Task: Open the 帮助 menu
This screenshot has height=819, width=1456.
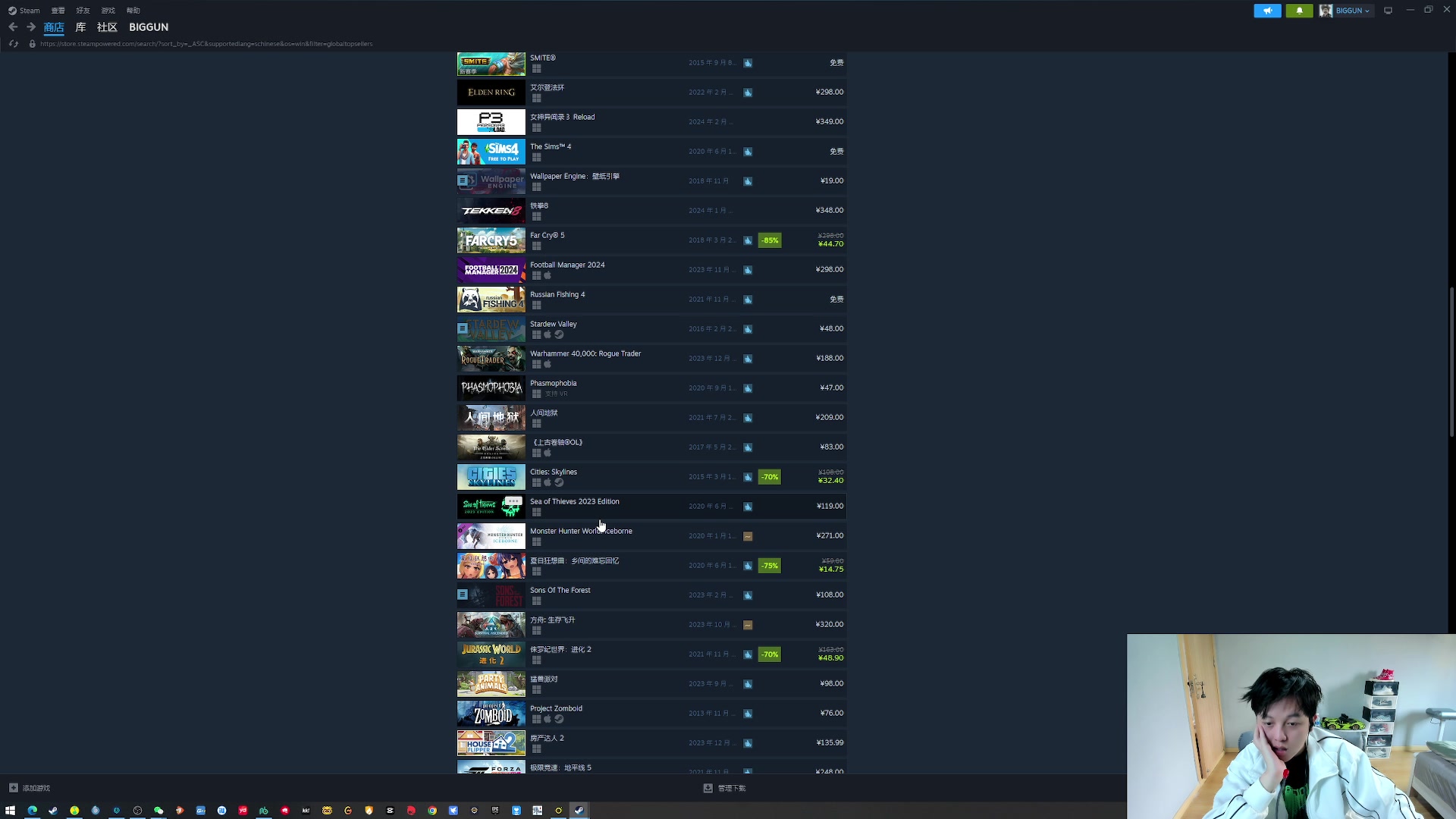Action: click(133, 11)
